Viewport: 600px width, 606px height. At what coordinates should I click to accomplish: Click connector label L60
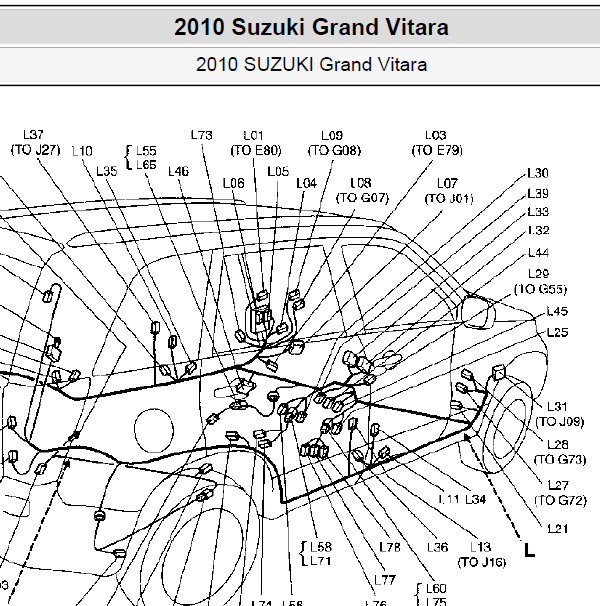(436, 589)
